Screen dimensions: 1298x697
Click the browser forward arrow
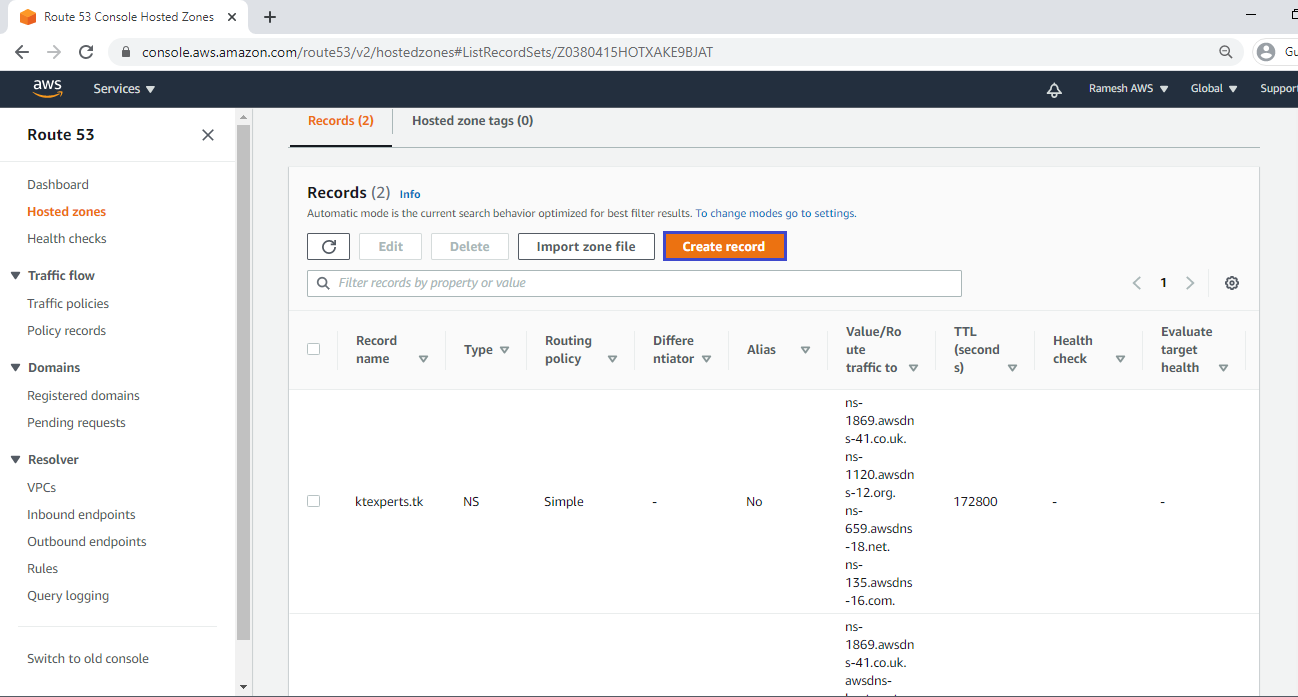[x=54, y=52]
